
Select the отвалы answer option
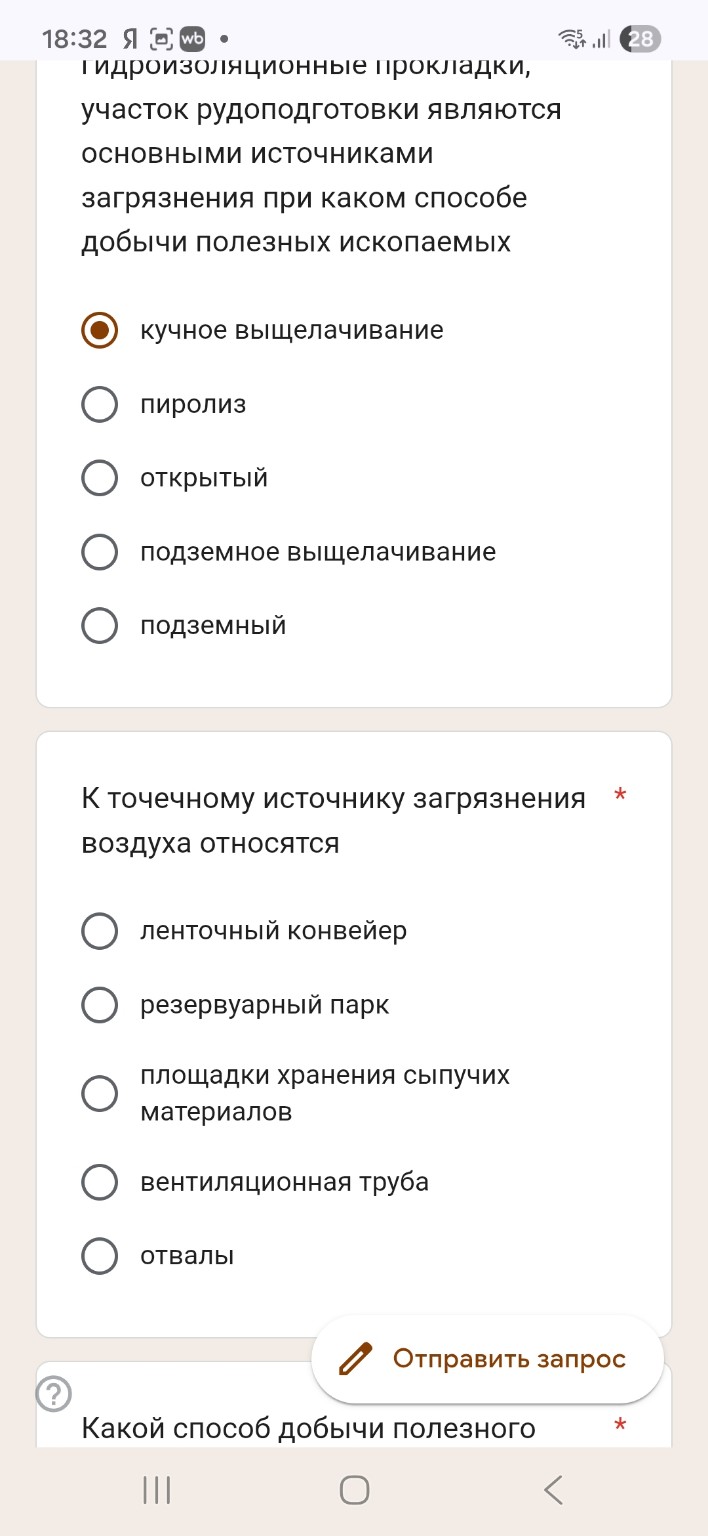(x=99, y=1256)
